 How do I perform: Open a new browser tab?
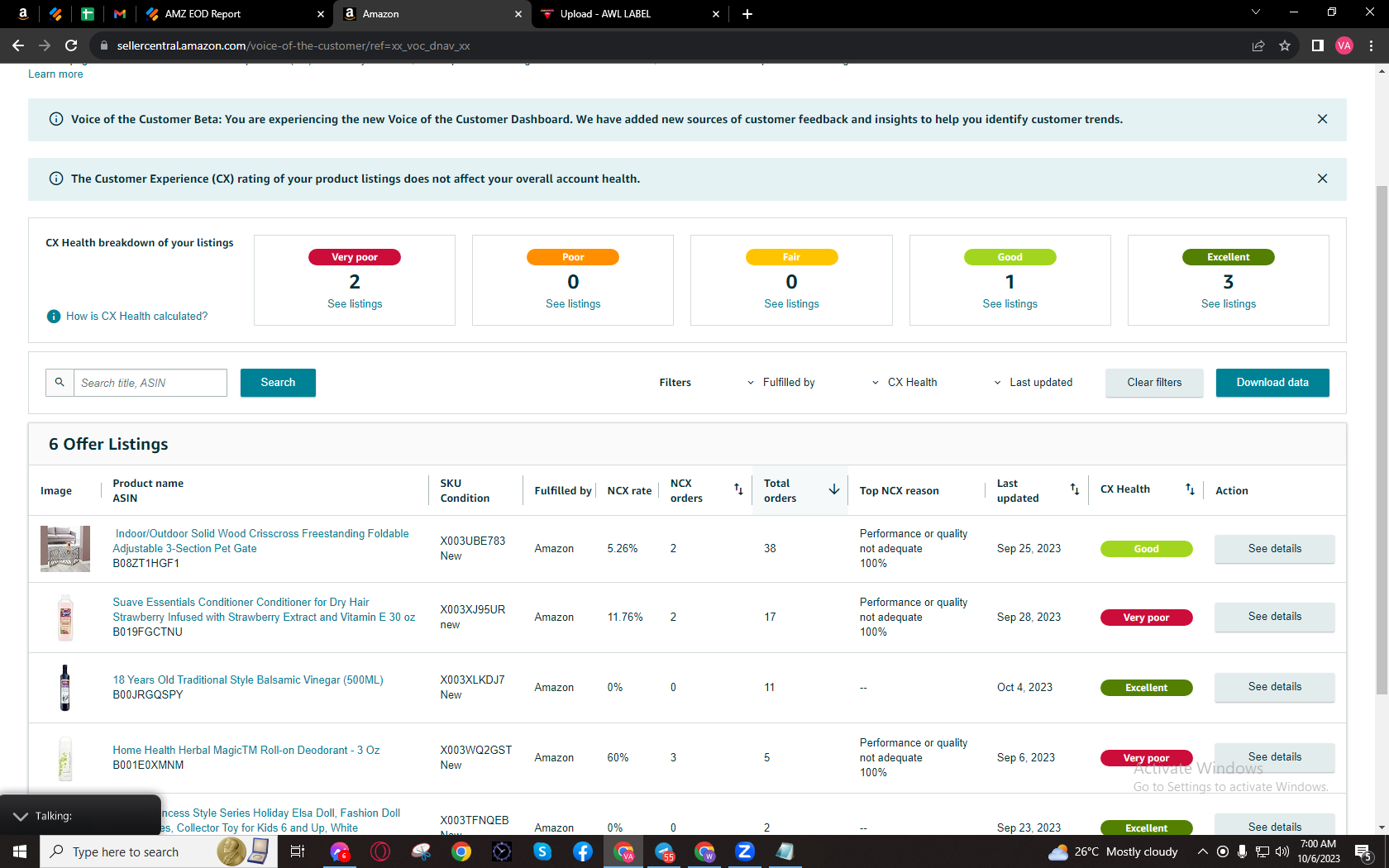pos(747,13)
